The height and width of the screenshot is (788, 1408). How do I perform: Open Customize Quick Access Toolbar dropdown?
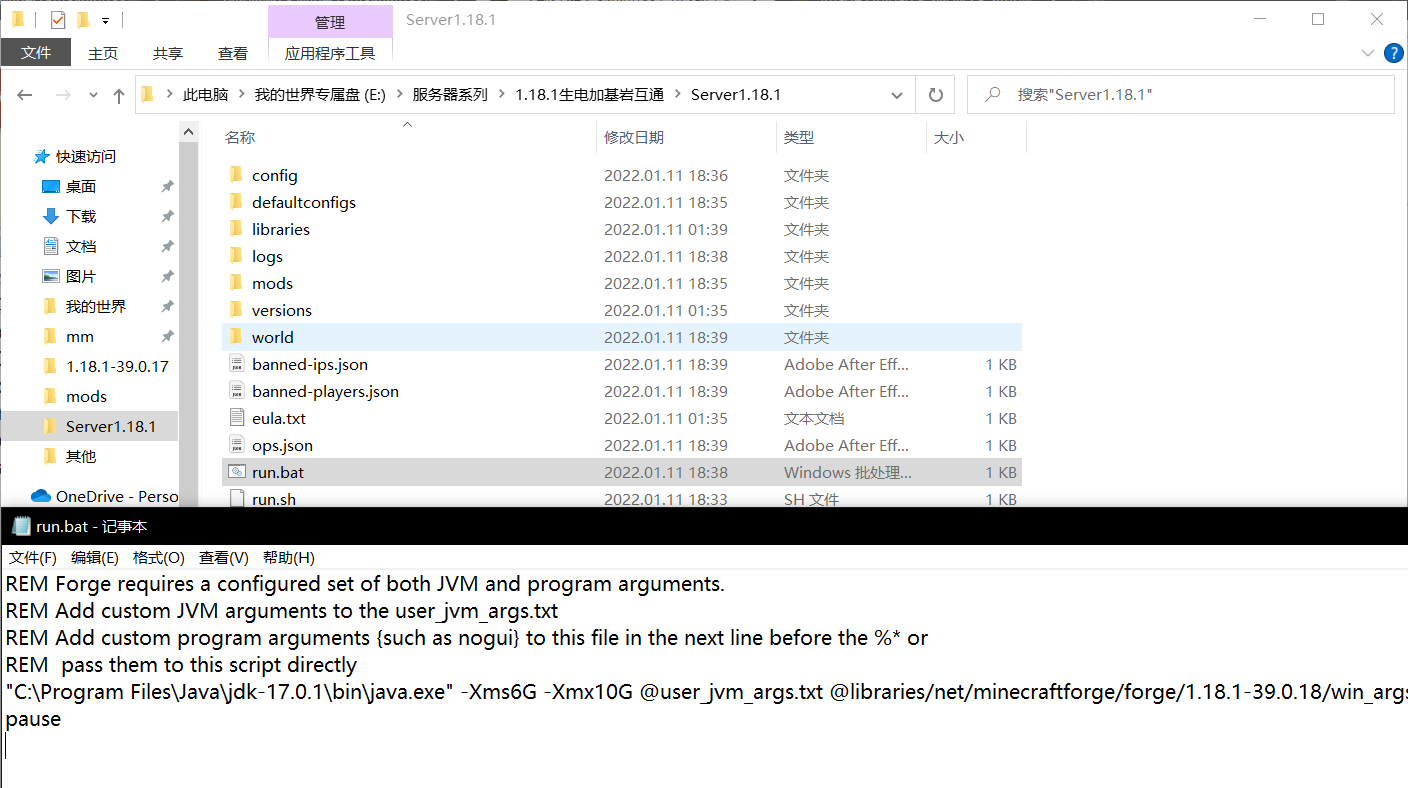[x=105, y=20]
